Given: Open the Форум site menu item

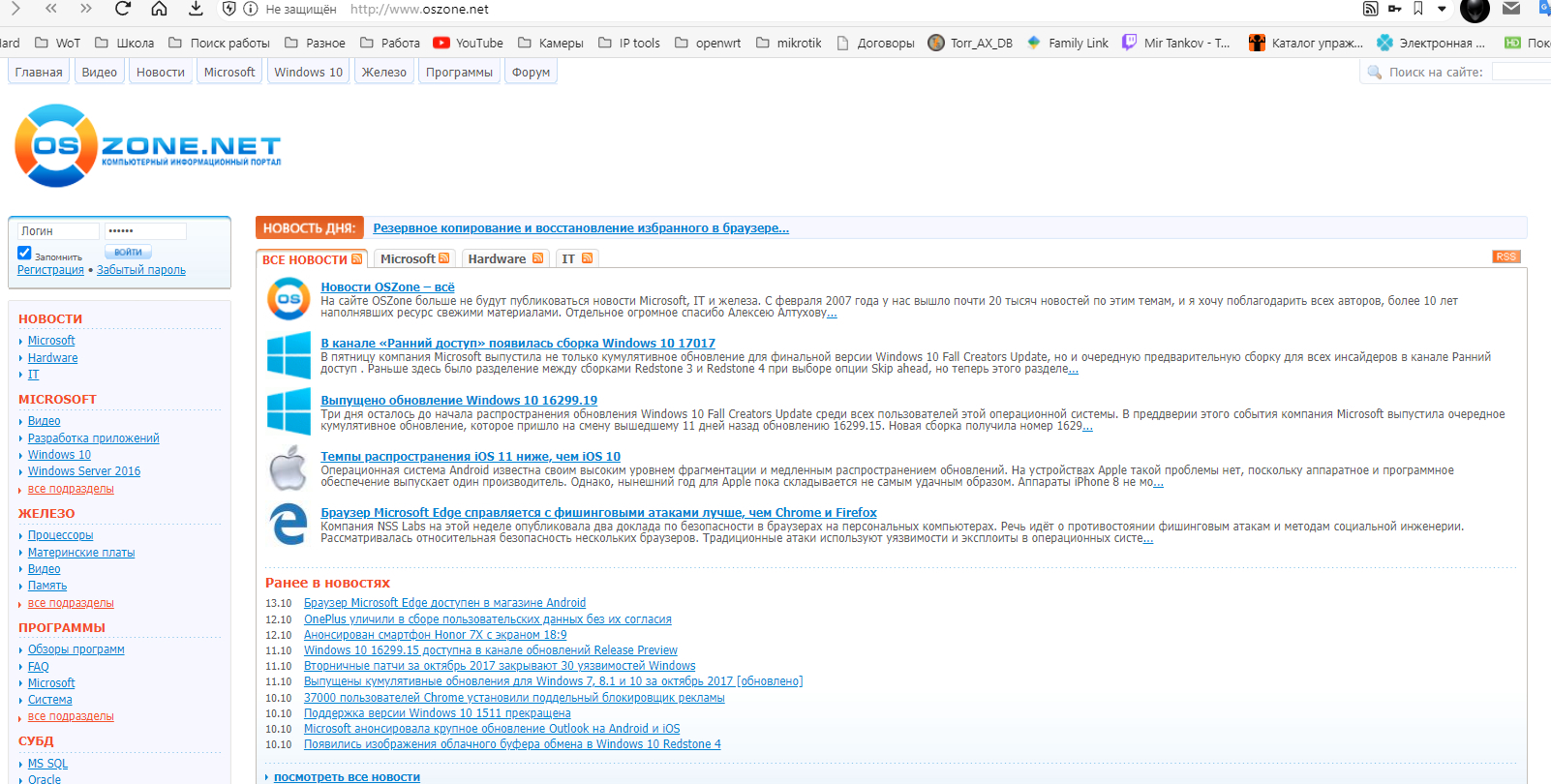Looking at the screenshot, I should [531, 72].
